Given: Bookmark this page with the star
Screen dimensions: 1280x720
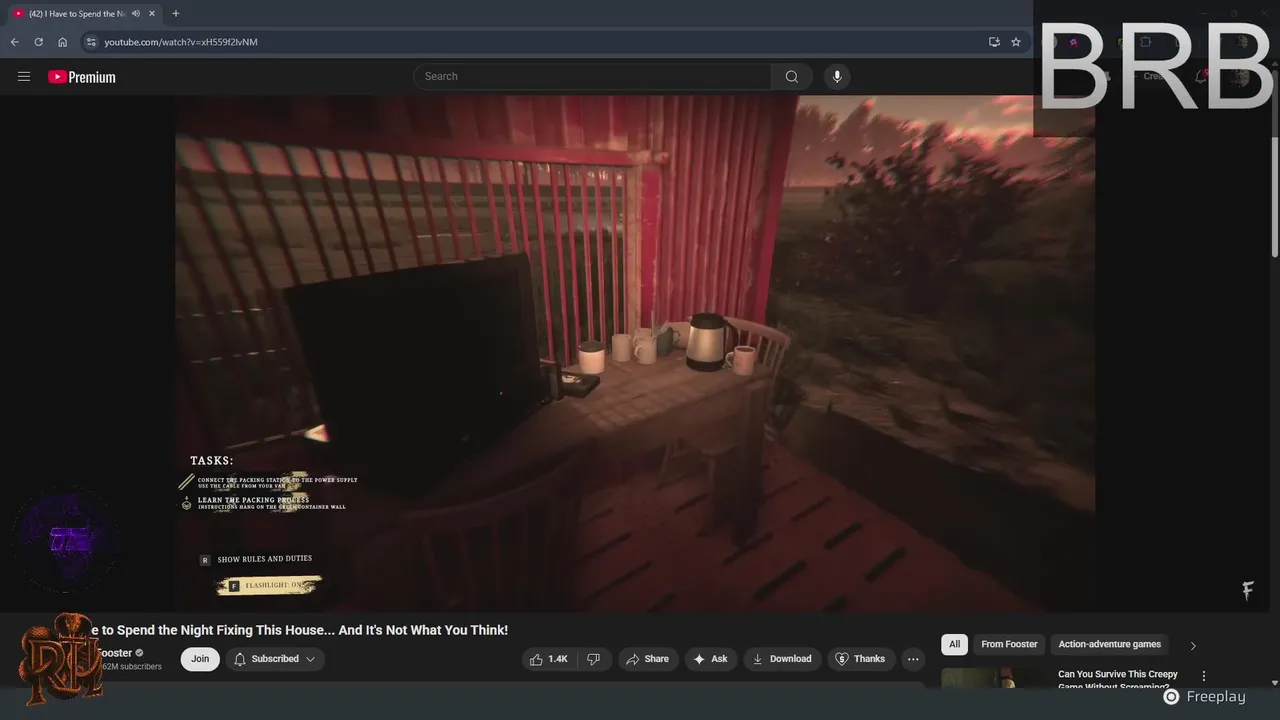Looking at the screenshot, I should tap(1016, 42).
